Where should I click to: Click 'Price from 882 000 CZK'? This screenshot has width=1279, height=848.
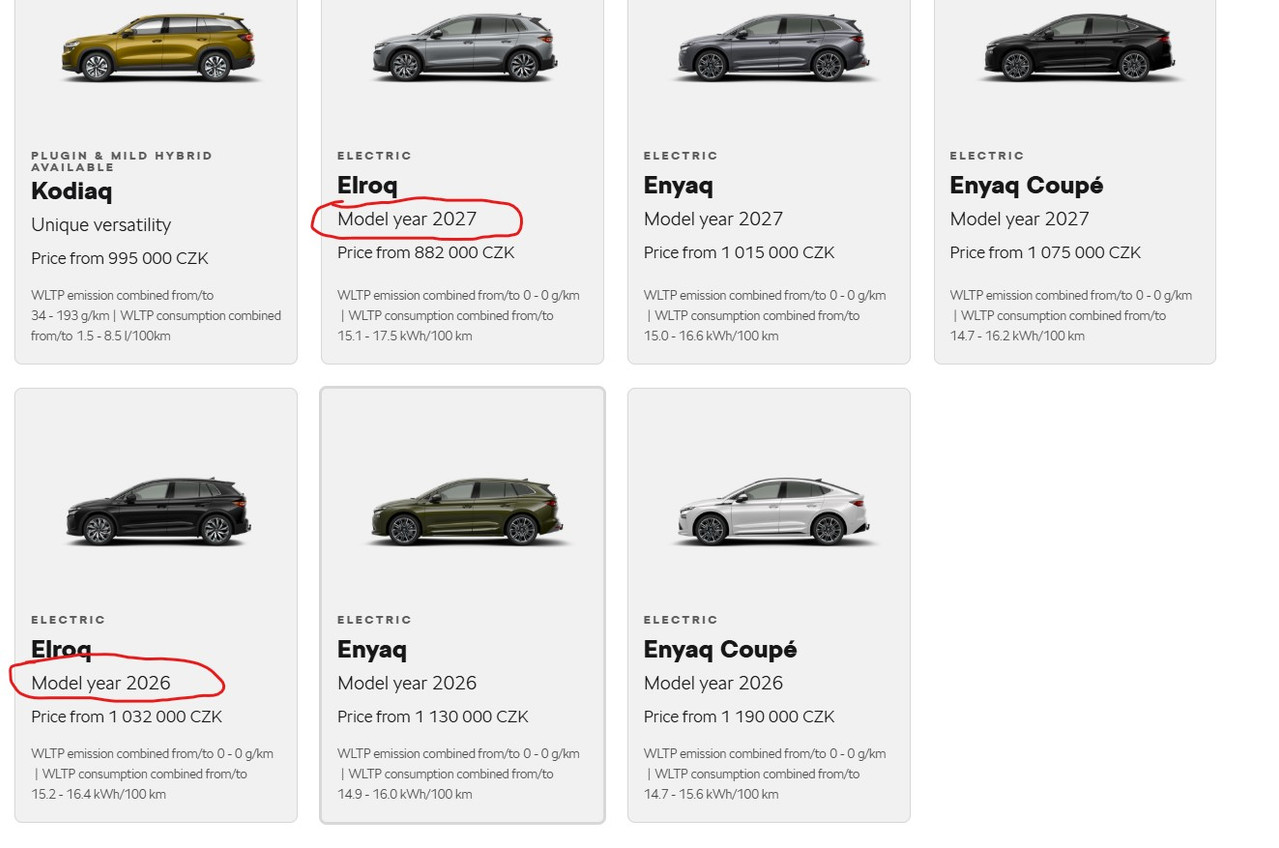click(x=426, y=252)
